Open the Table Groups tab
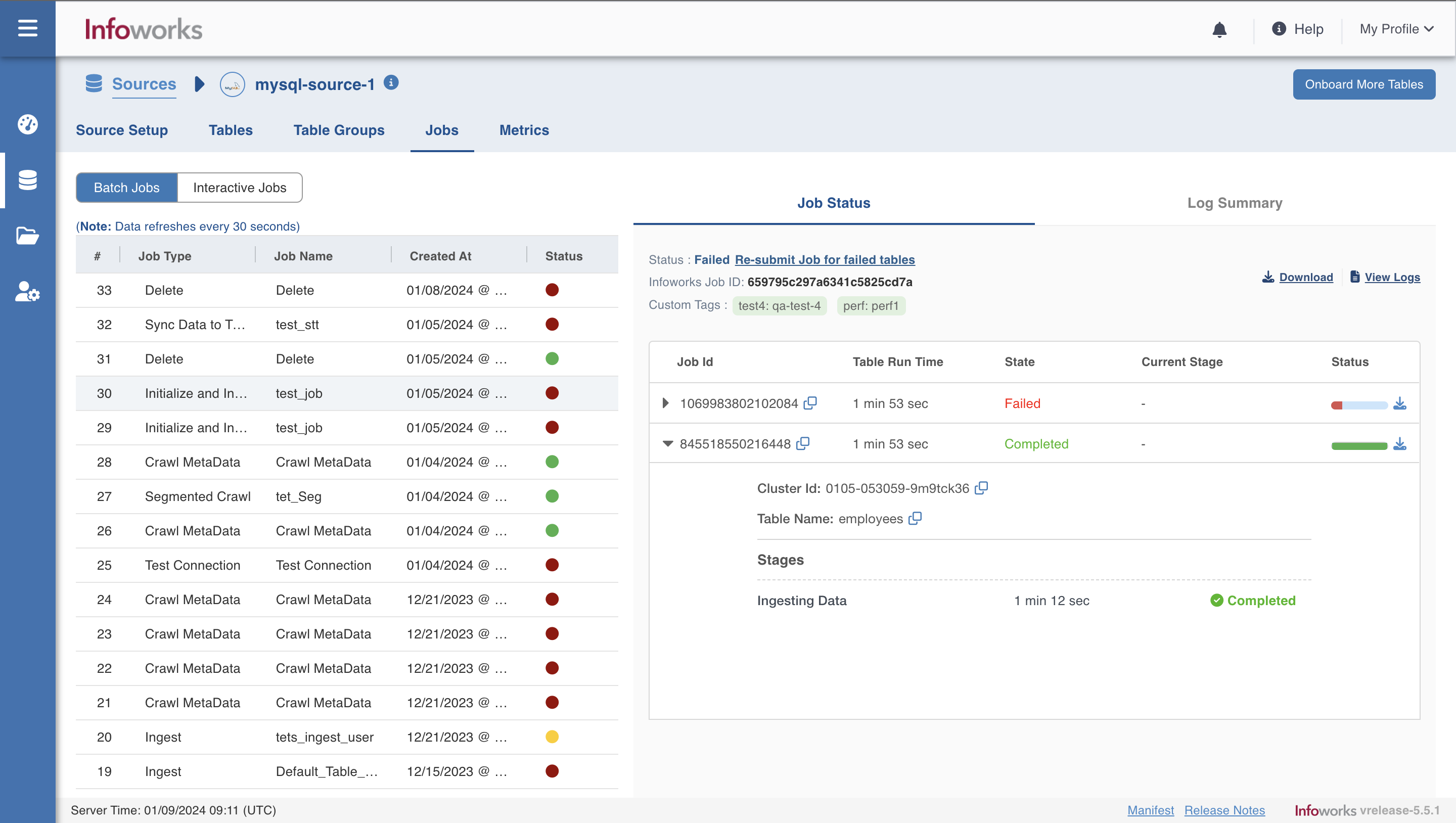1456x823 pixels. point(339,130)
